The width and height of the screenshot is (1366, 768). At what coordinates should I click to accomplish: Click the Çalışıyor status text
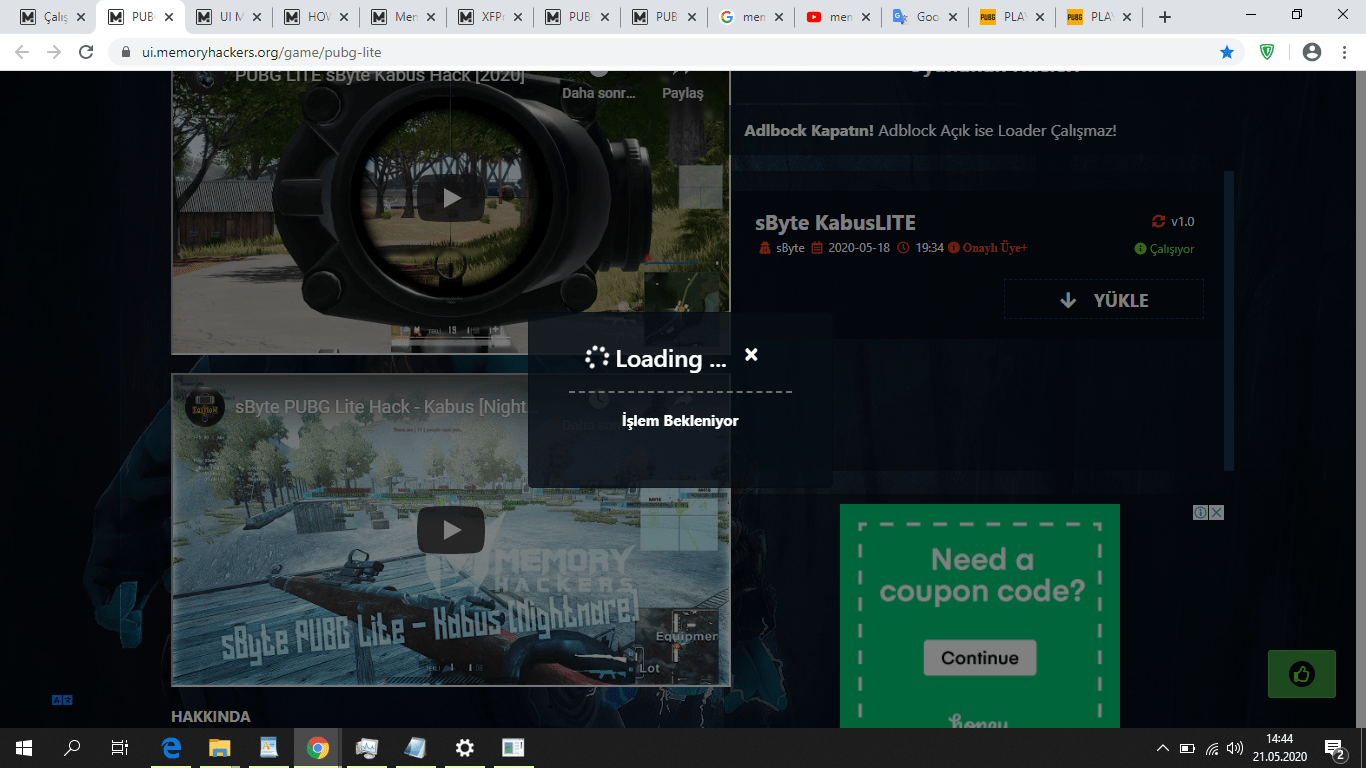[x=1172, y=249]
